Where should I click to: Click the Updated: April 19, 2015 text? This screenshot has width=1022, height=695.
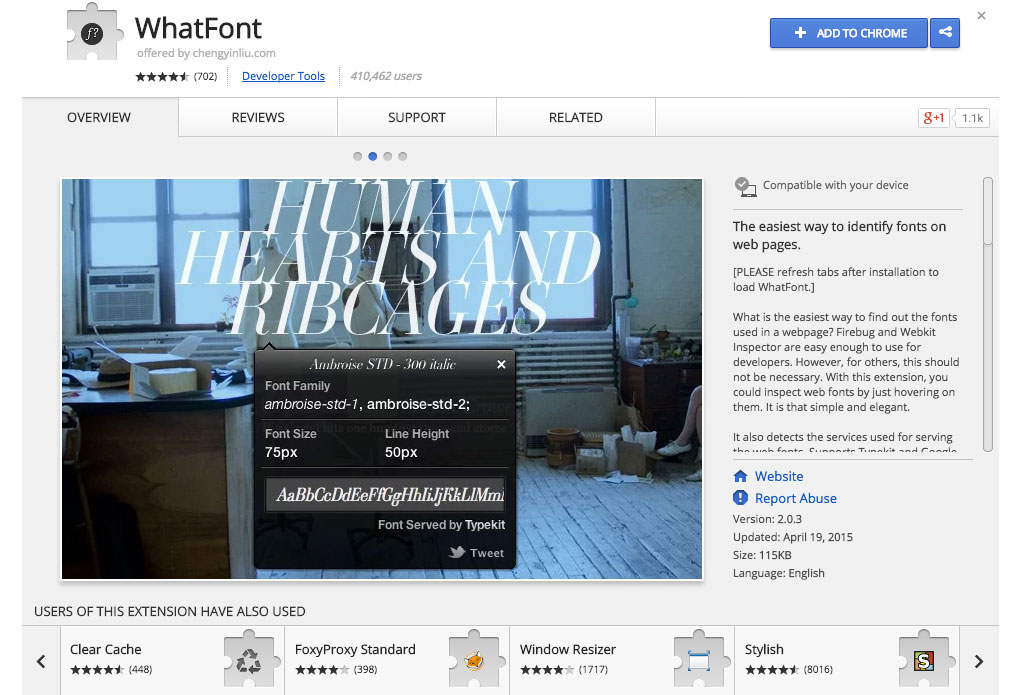[x=793, y=537]
